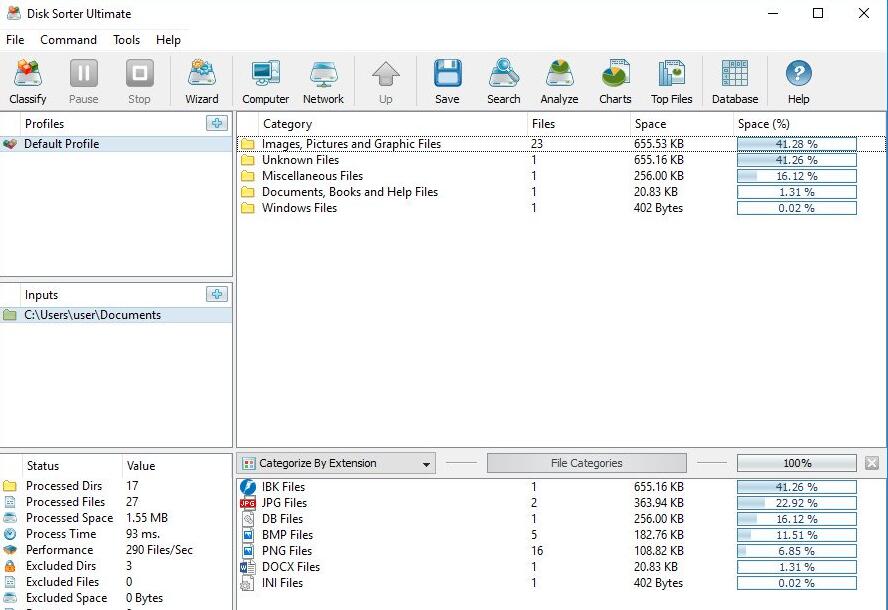Screen dimensions: 888x610
Task: Select the Unknown Files category
Action: tap(561, 160)
